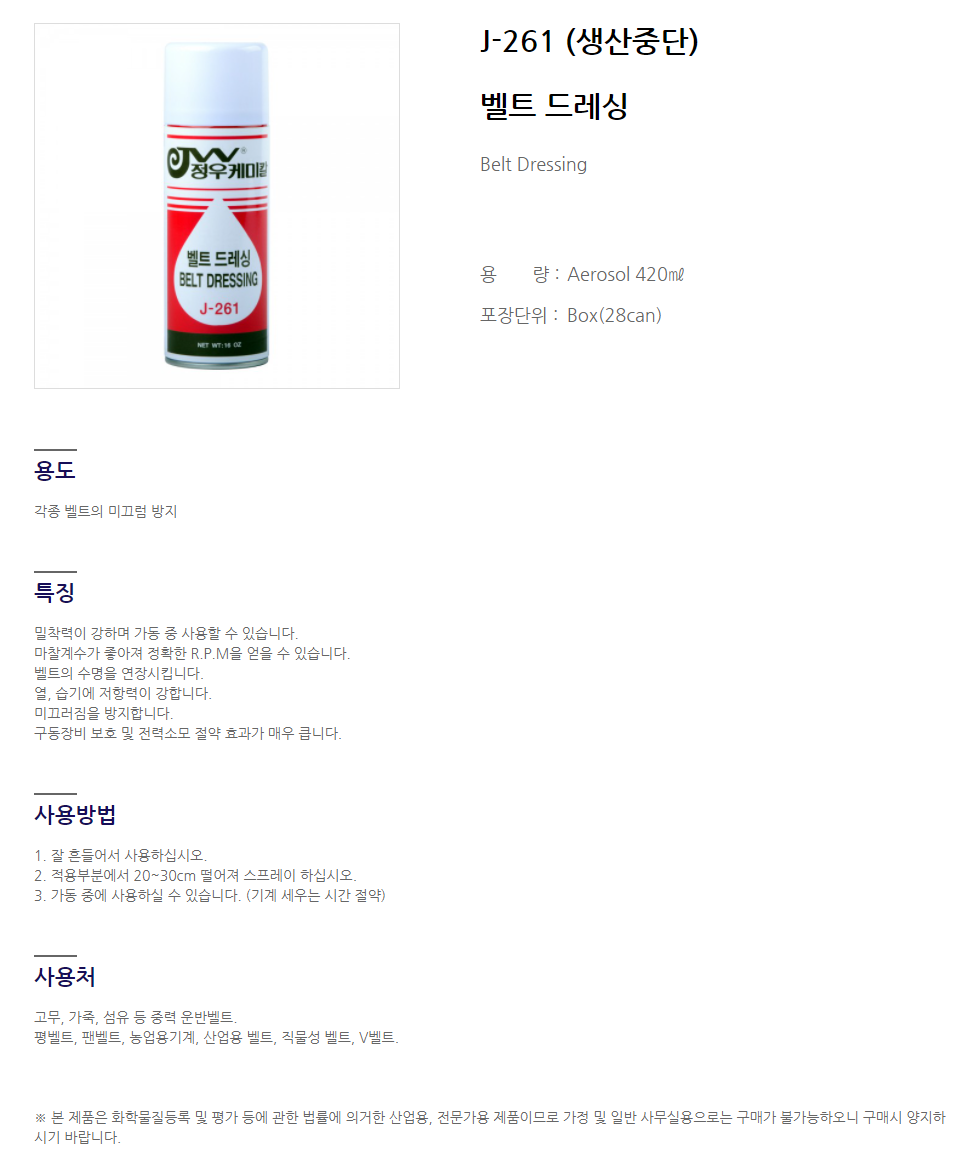Screen dimensions: 967x1172
Task: Click the line listing 평벨트, 팬벨트, V벨트
Action: coord(217,1037)
